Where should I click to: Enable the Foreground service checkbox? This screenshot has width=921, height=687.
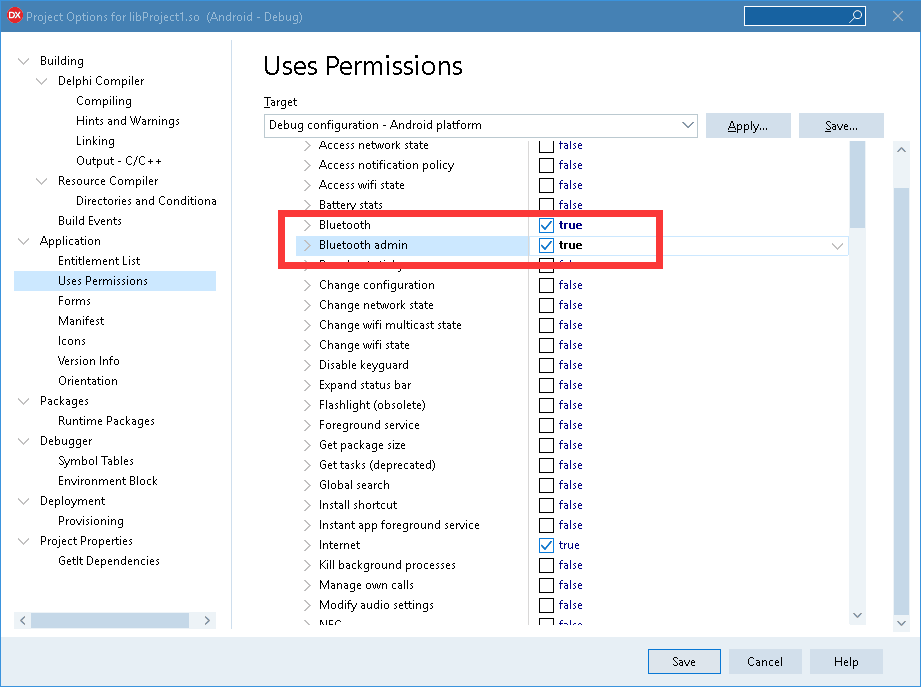pos(546,425)
